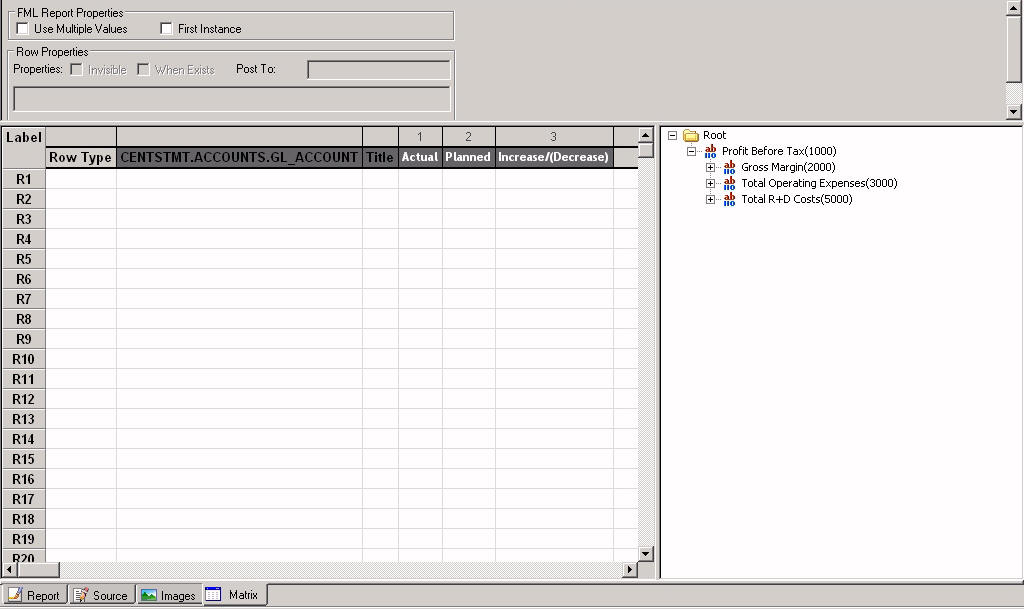Open the Images tab
Screen dimensions: 1024x609
[169, 595]
